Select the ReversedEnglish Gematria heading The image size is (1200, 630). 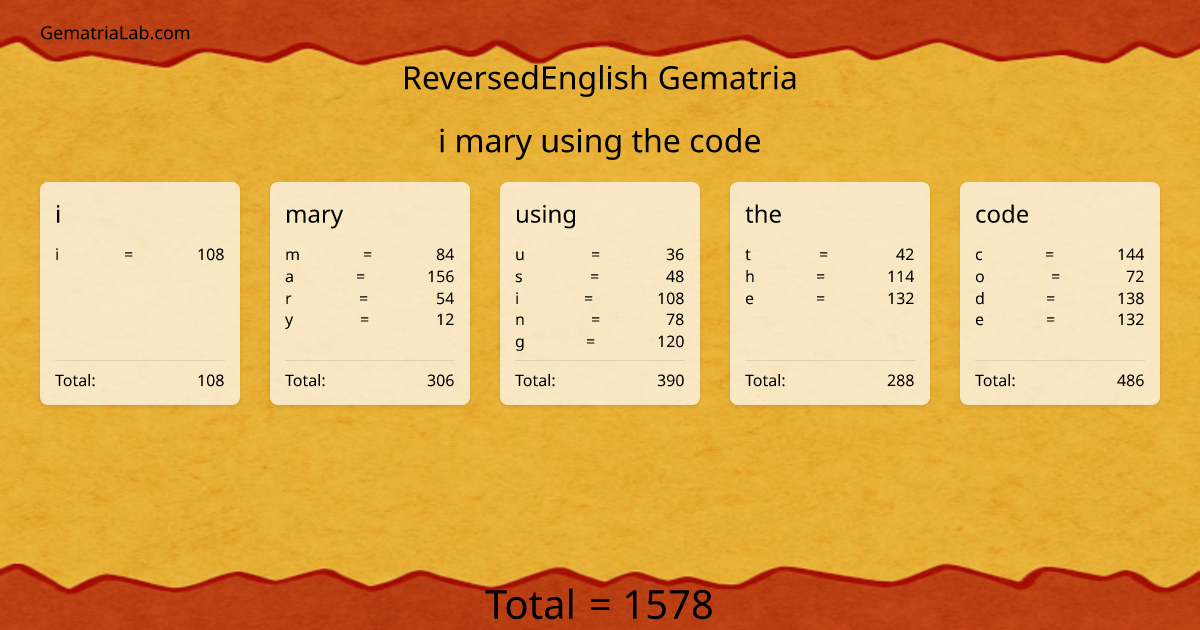pos(600,78)
